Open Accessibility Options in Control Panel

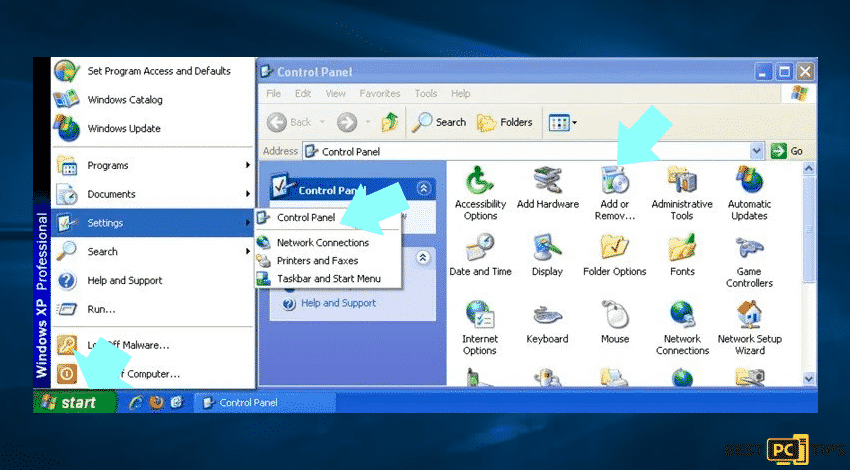point(480,193)
